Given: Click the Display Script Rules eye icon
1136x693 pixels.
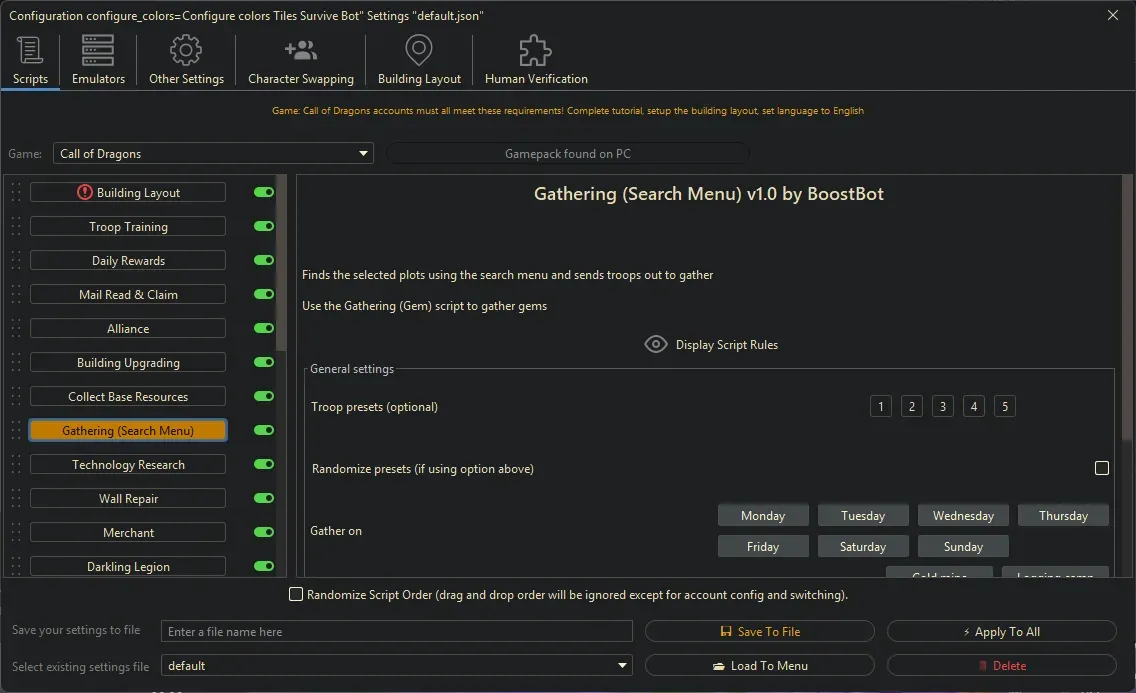Looking at the screenshot, I should 656,344.
